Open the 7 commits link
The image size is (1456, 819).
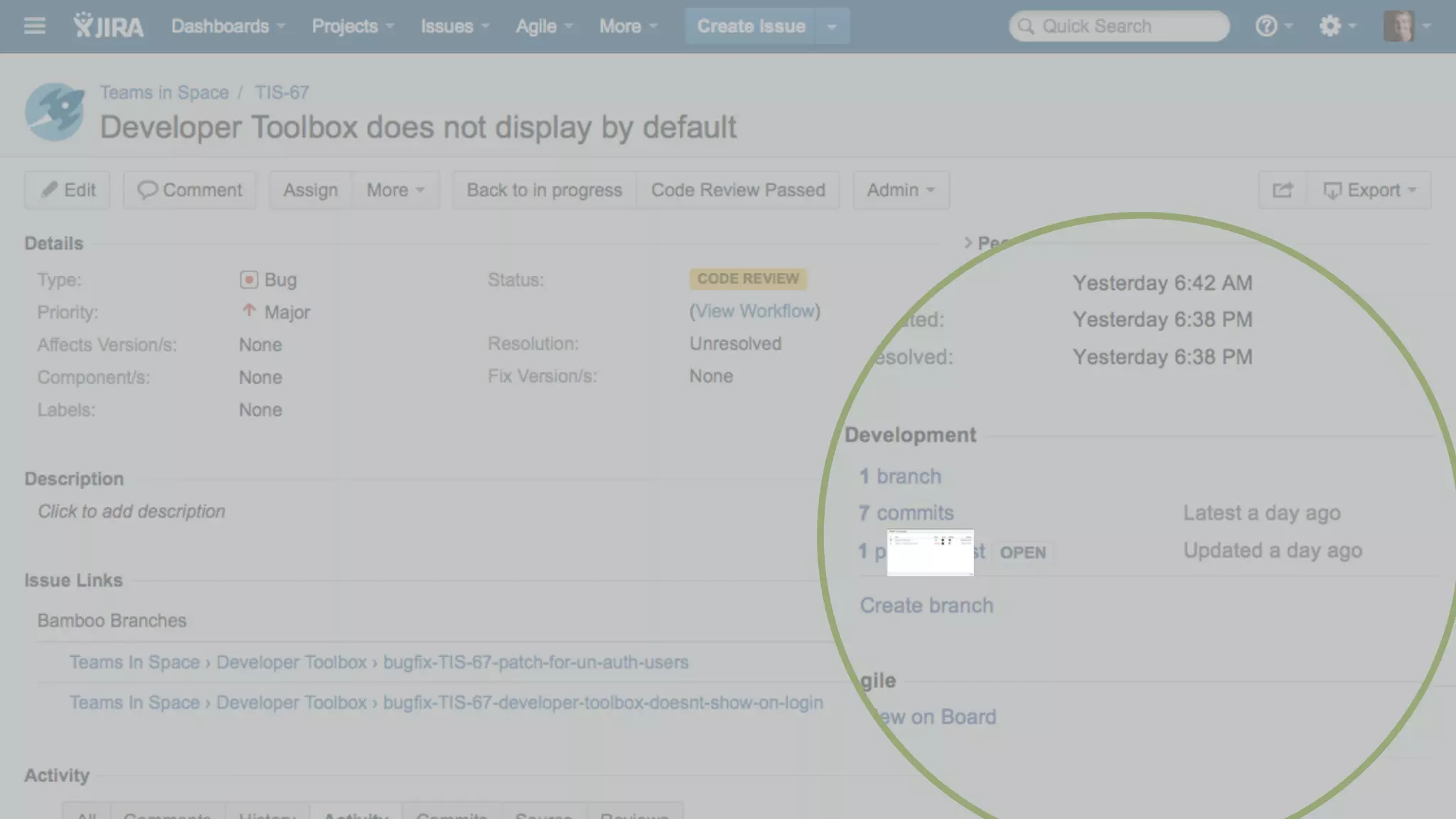click(906, 513)
